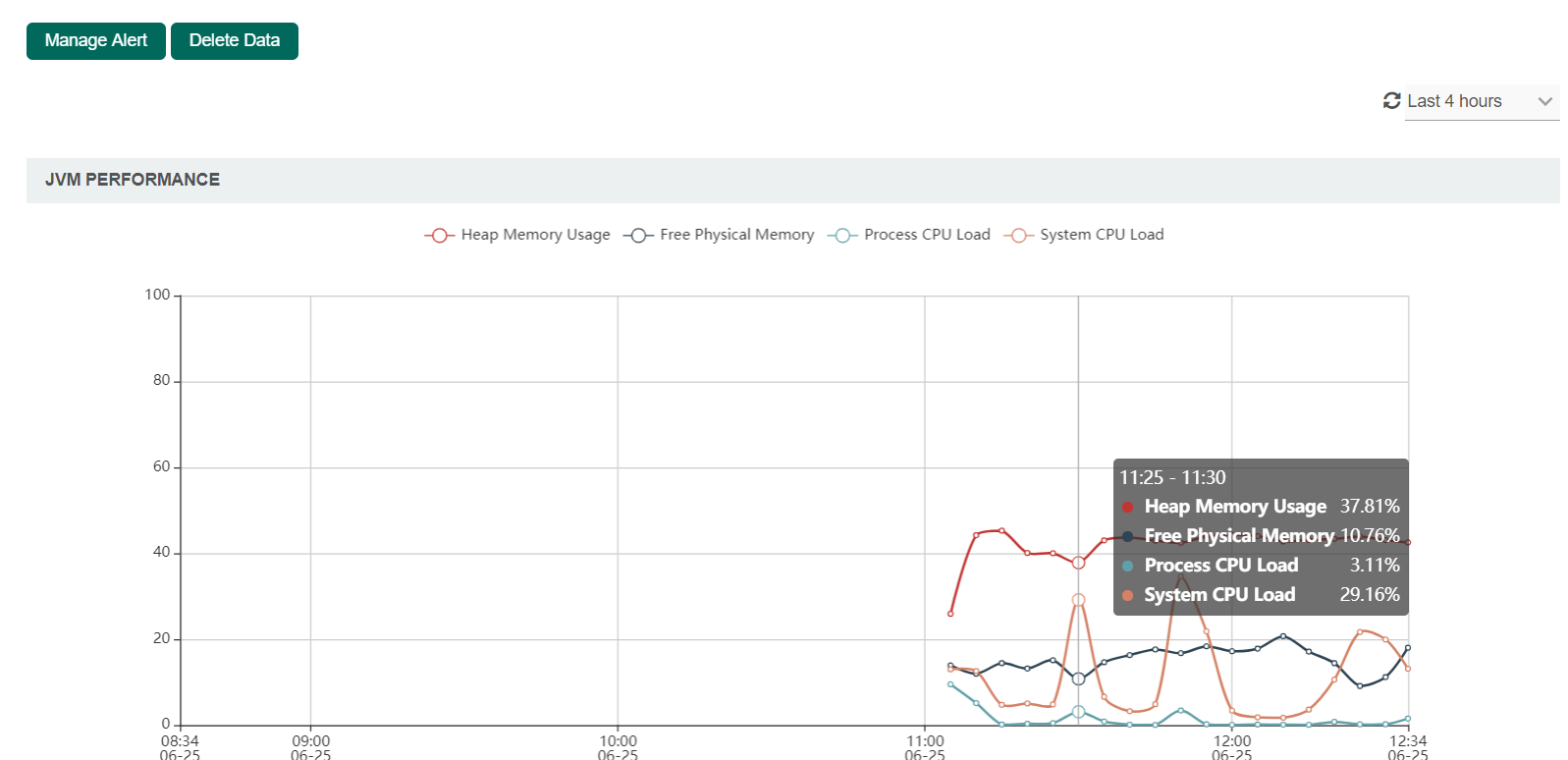The image size is (1568, 760).
Task: Click the highlighted System CPU Load point on the chart
Action: [x=1078, y=600]
